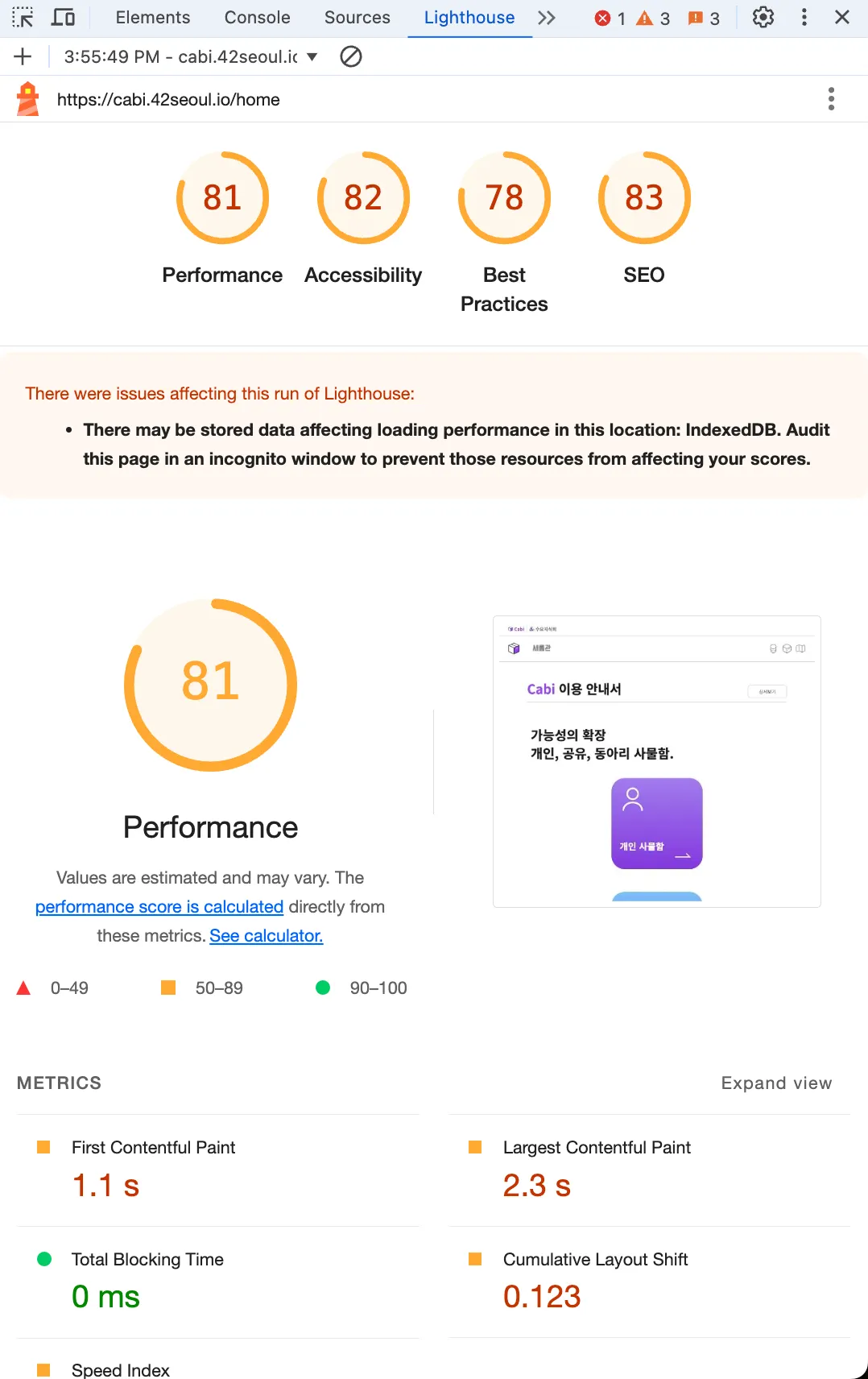
Task: Open DevTools settings gear
Action: point(763,17)
